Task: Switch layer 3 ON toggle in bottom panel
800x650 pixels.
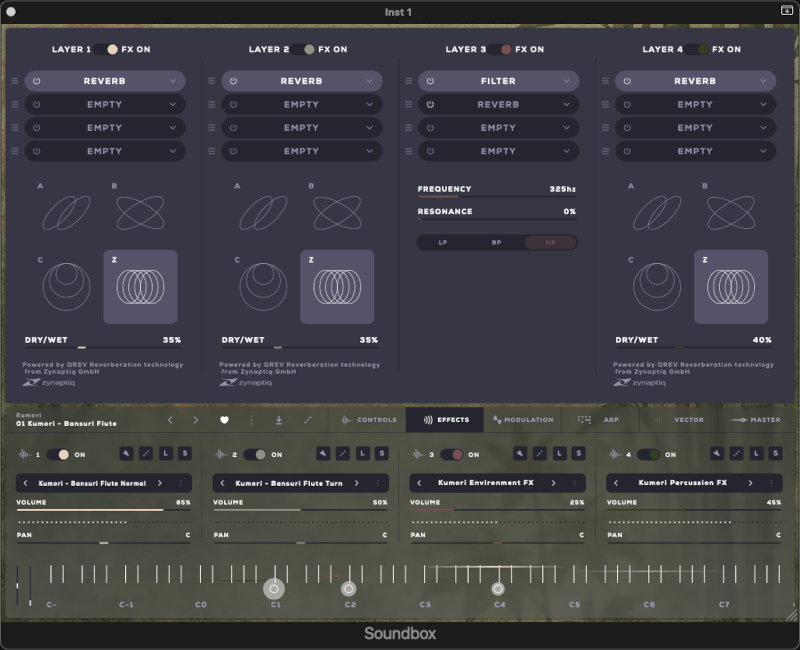Action: (x=452, y=455)
